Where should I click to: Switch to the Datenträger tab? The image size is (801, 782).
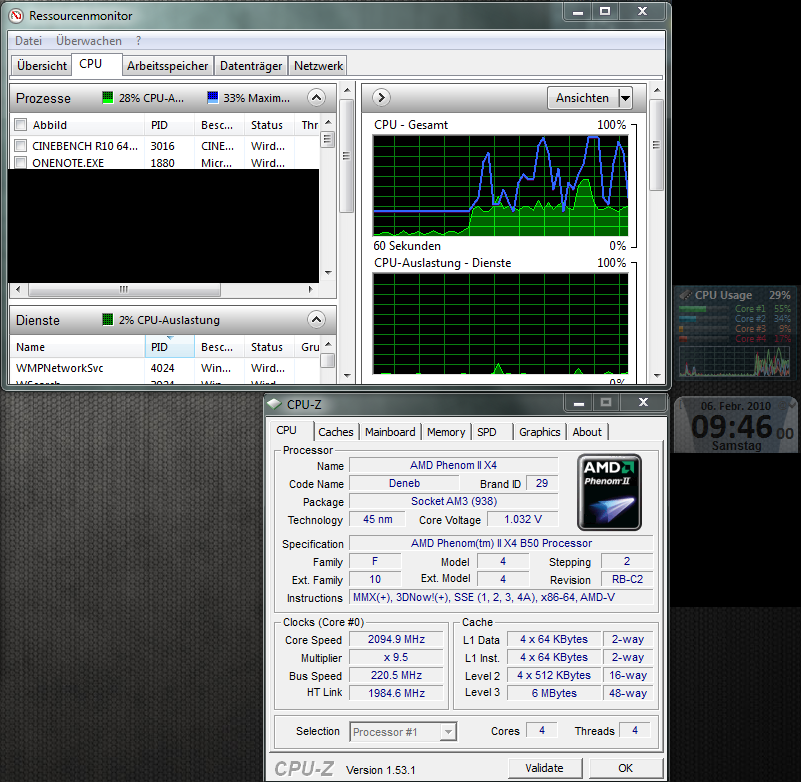click(x=251, y=66)
